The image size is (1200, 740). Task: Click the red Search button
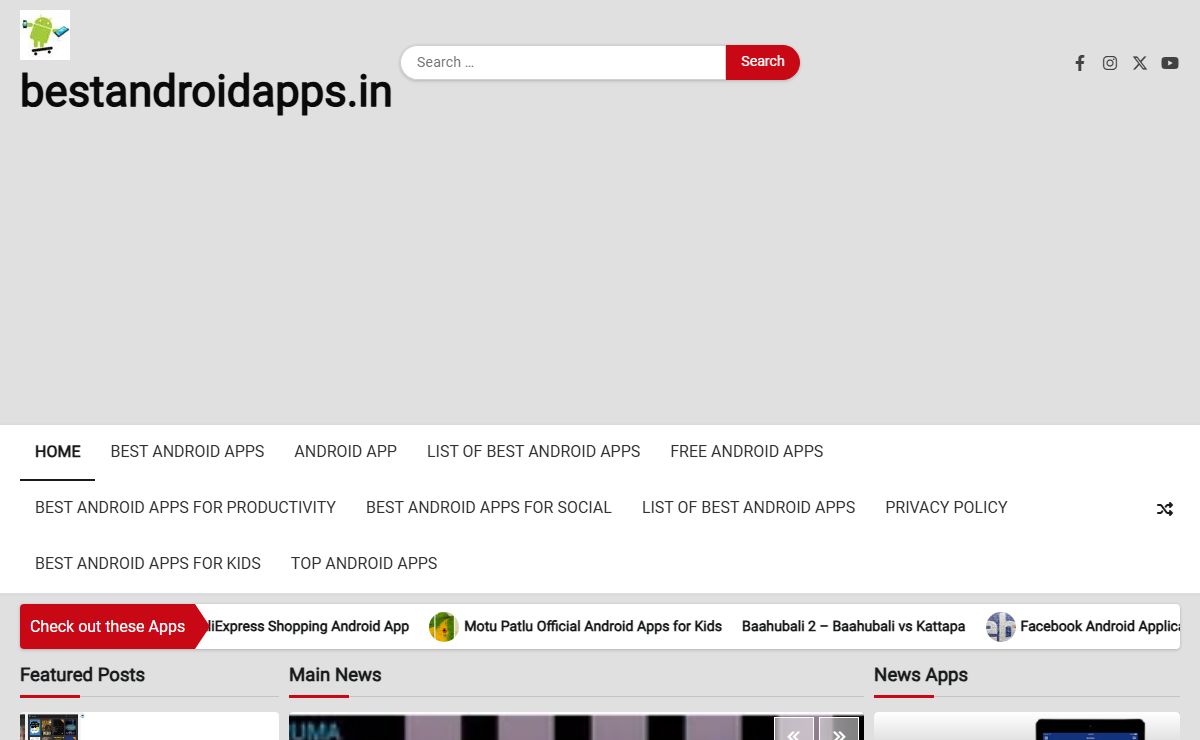point(762,62)
